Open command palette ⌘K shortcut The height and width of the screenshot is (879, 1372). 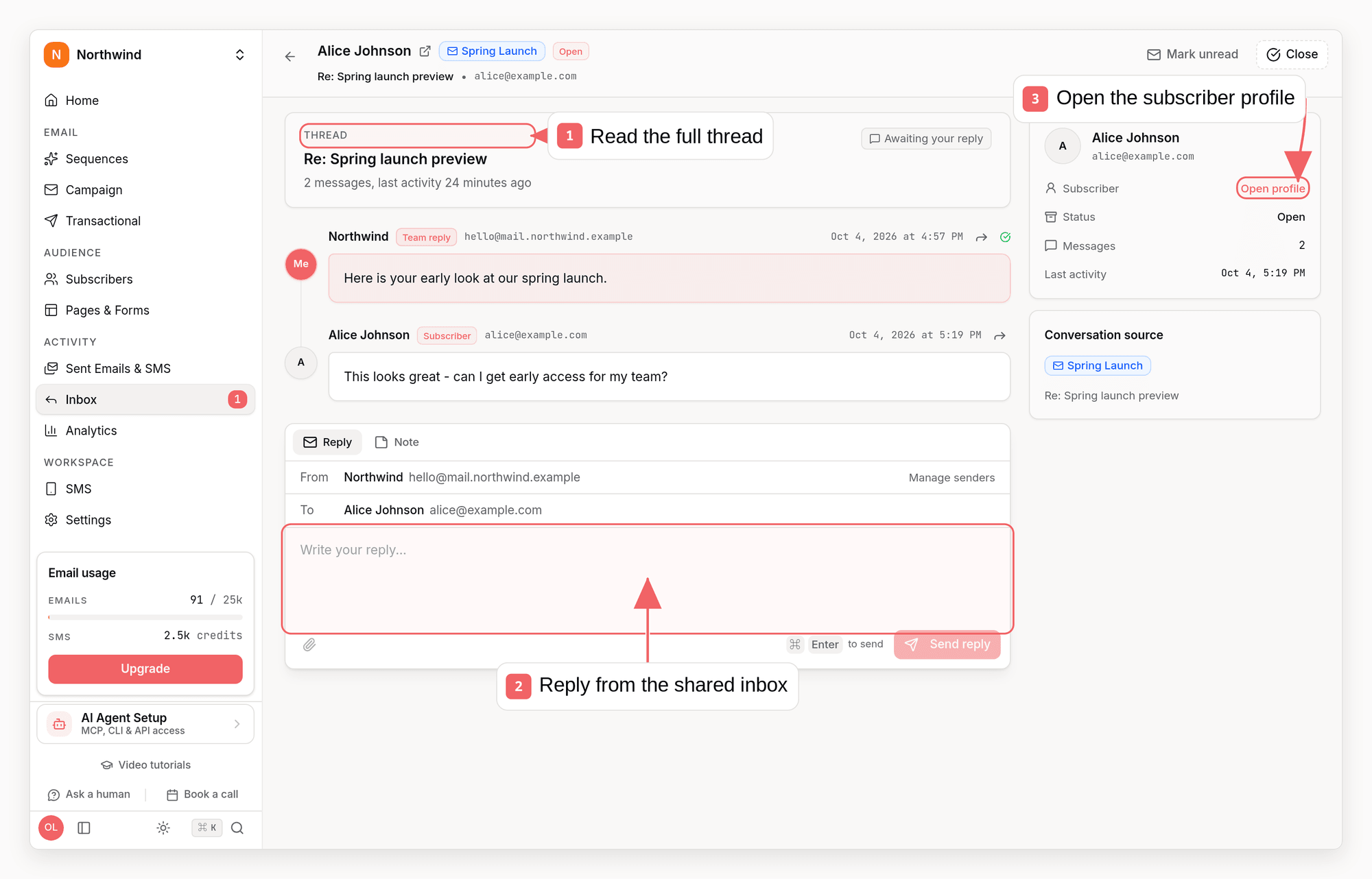[x=206, y=828]
